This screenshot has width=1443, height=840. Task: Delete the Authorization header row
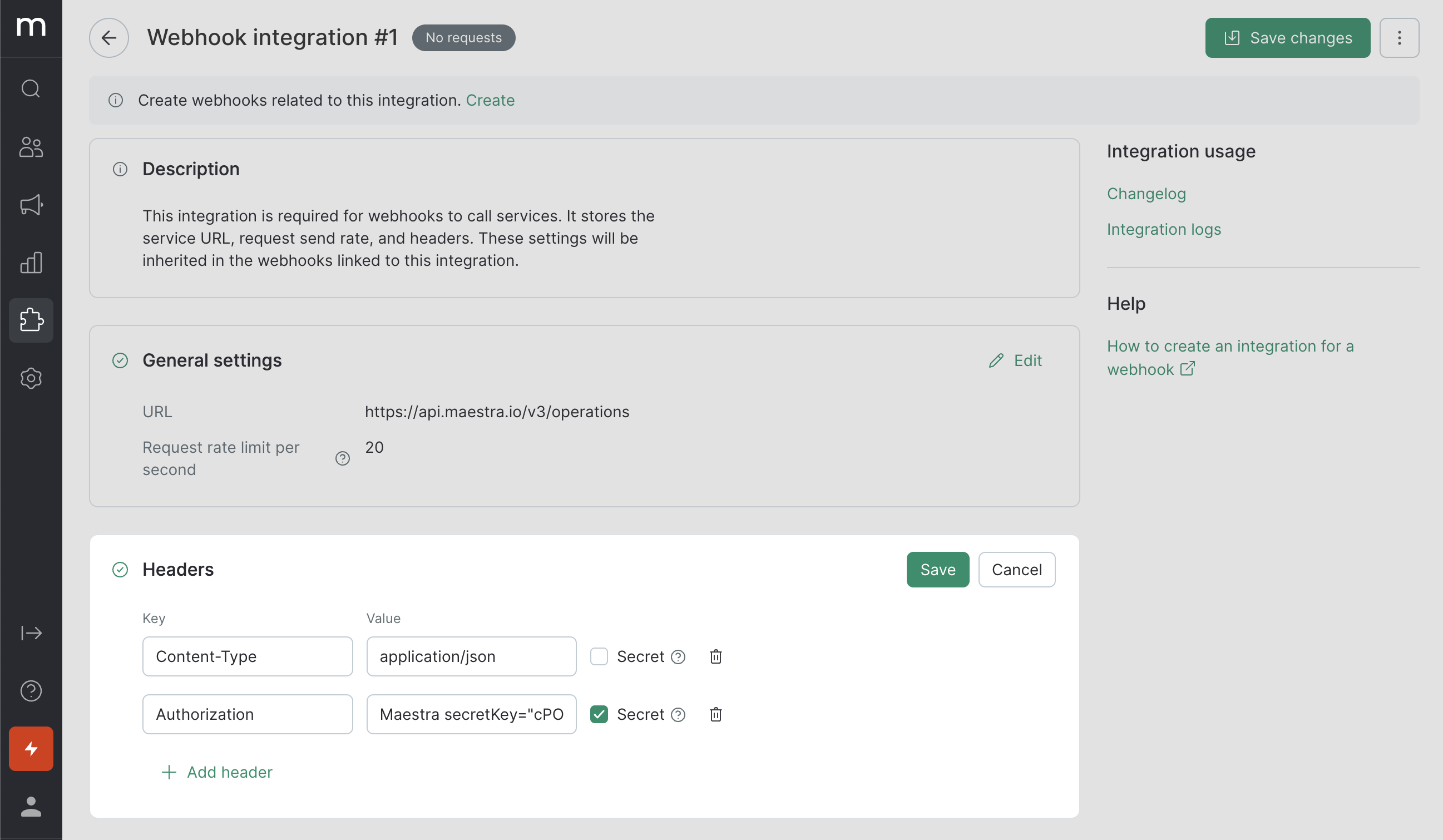[x=716, y=715]
